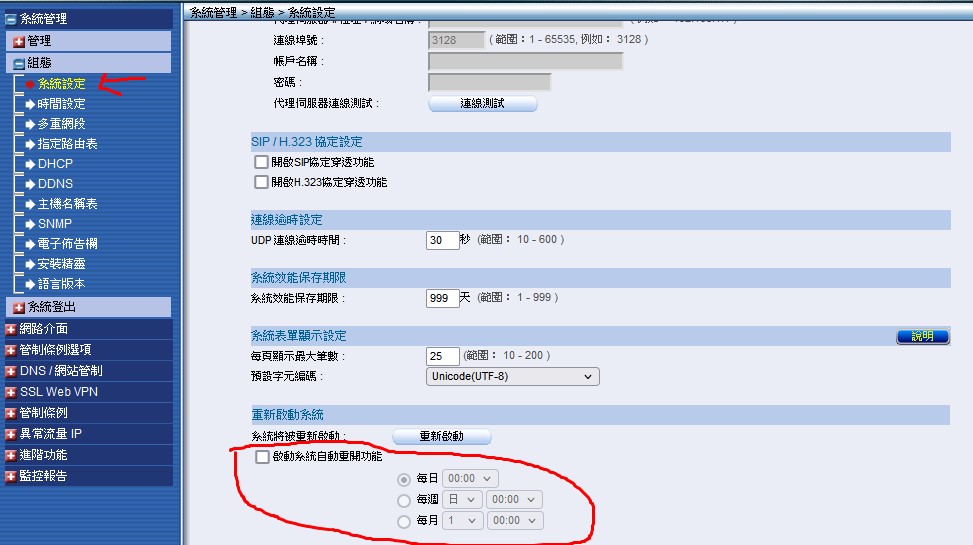Open the Unicode(UTF-8) encoding dropdown
This screenshot has width=973, height=545.
tap(512, 376)
